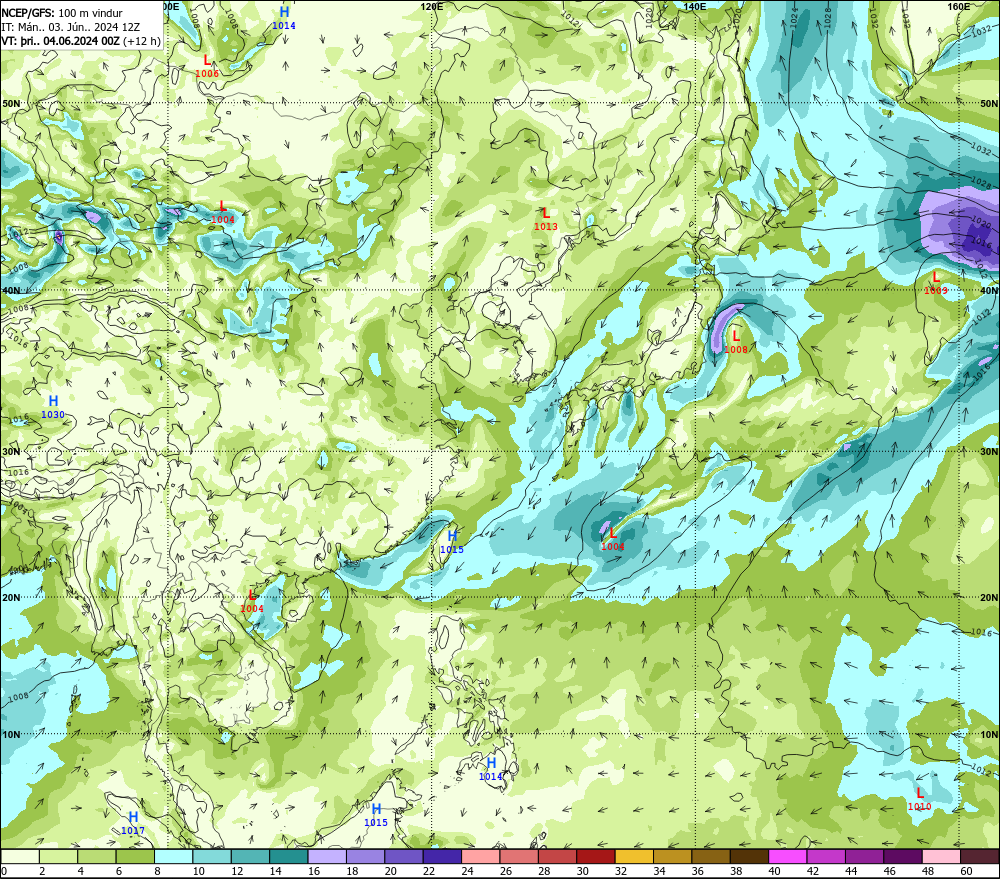Click the 120E longitude label
The height and width of the screenshot is (879, 1000).
point(432,6)
